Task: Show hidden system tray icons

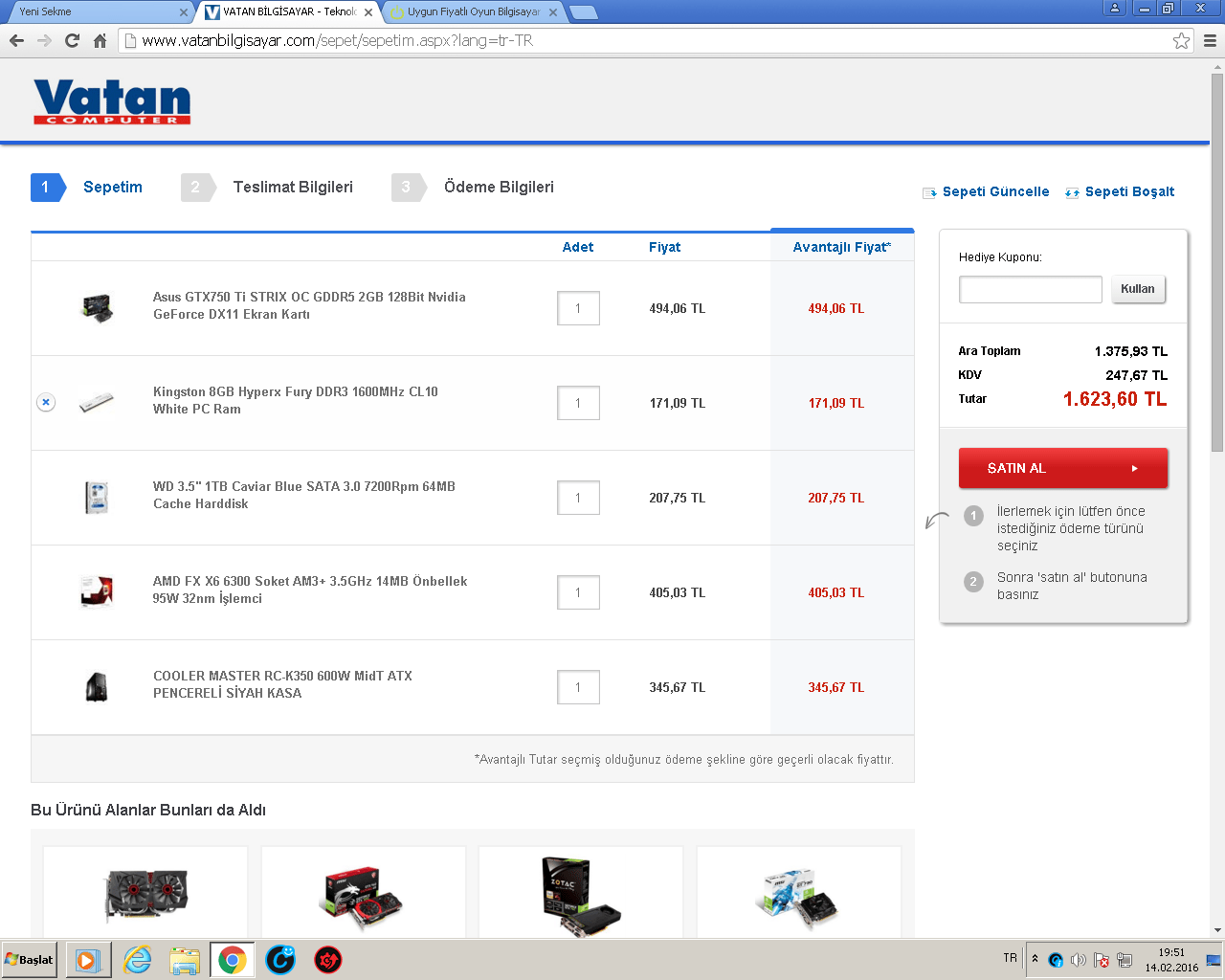Action: click(1035, 959)
